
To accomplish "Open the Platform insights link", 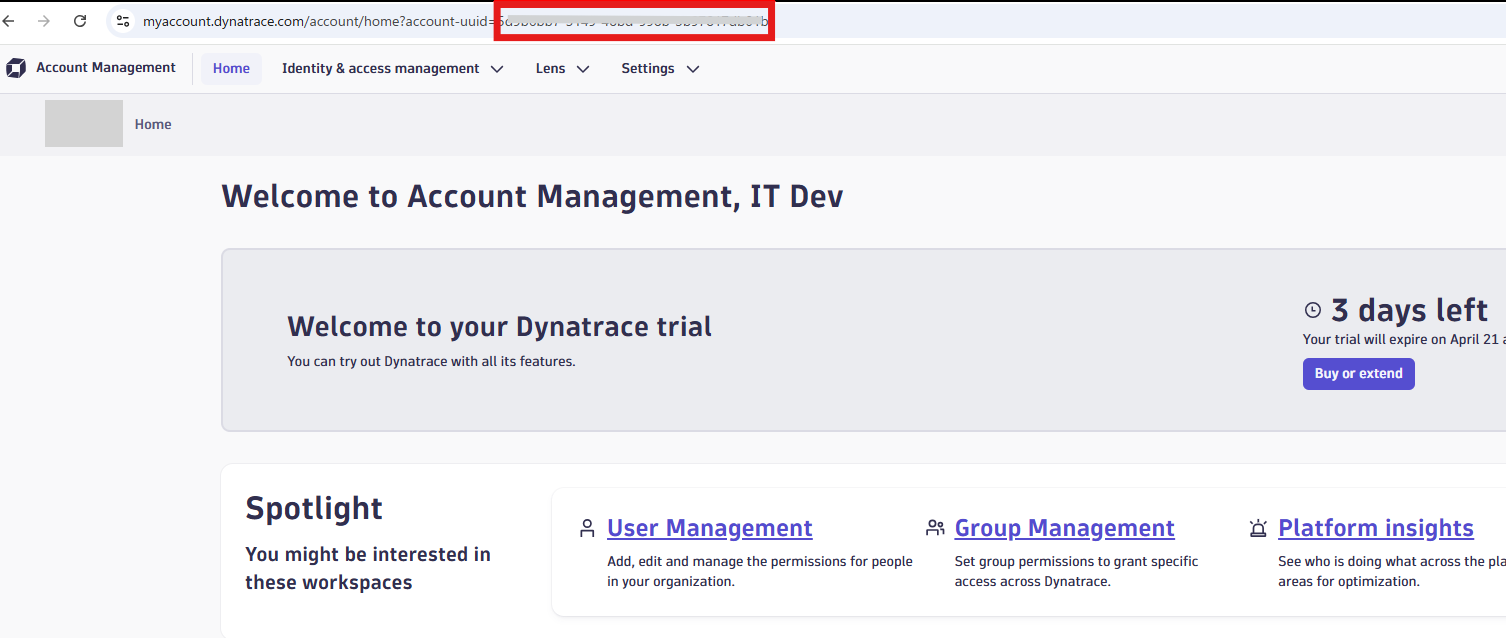I will coord(1376,528).
